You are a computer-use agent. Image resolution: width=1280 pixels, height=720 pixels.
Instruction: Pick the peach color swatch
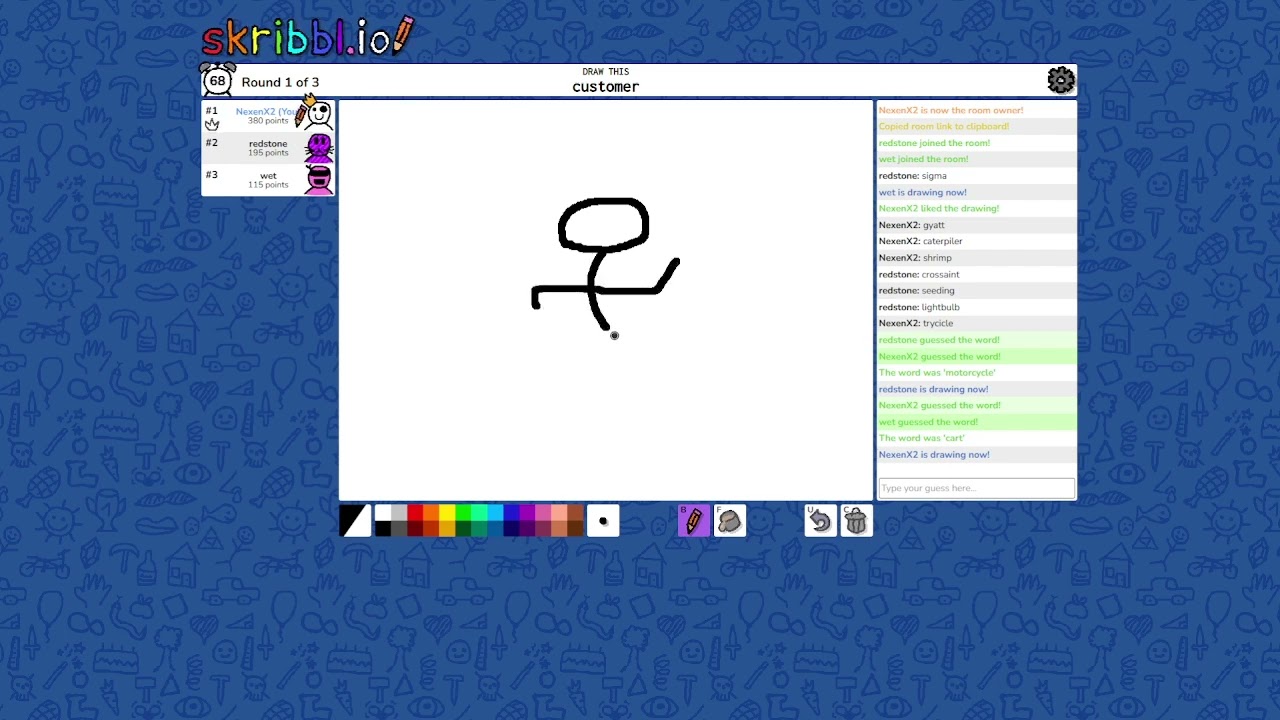tap(559, 513)
